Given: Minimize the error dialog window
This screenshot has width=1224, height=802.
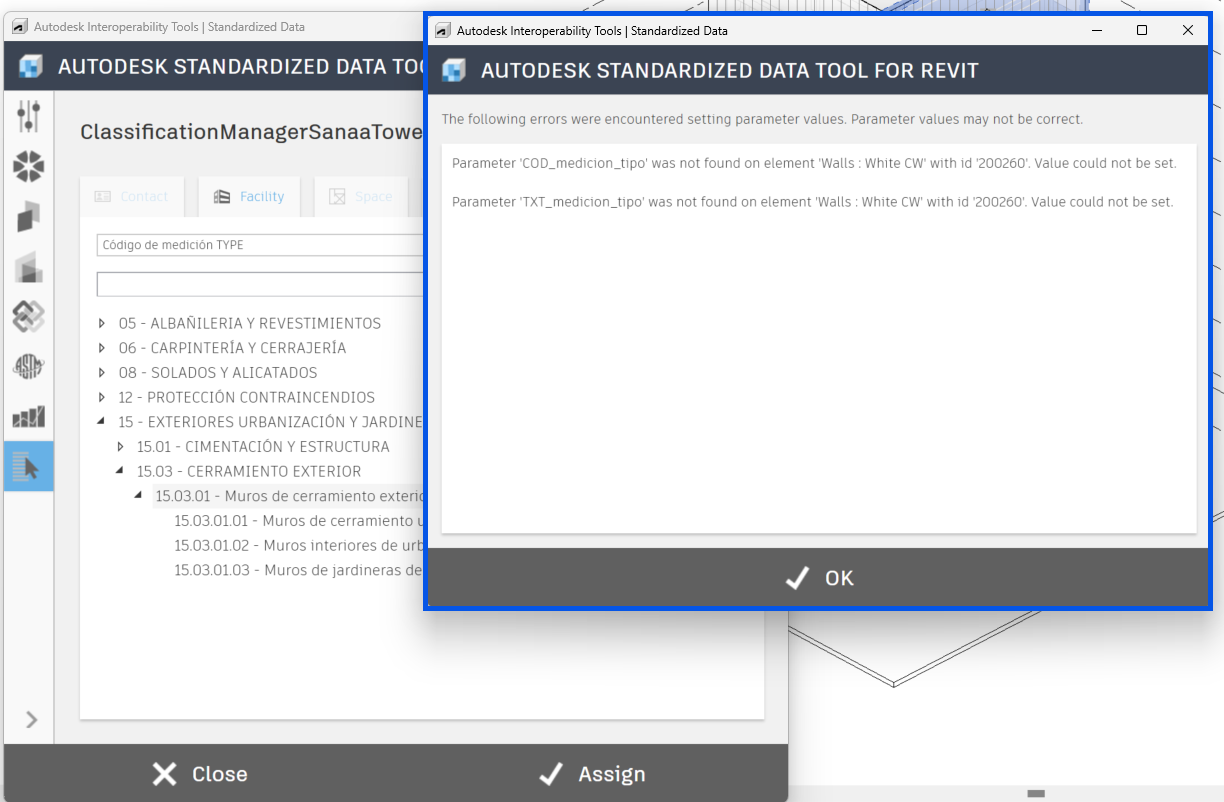Looking at the screenshot, I should (1097, 31).
